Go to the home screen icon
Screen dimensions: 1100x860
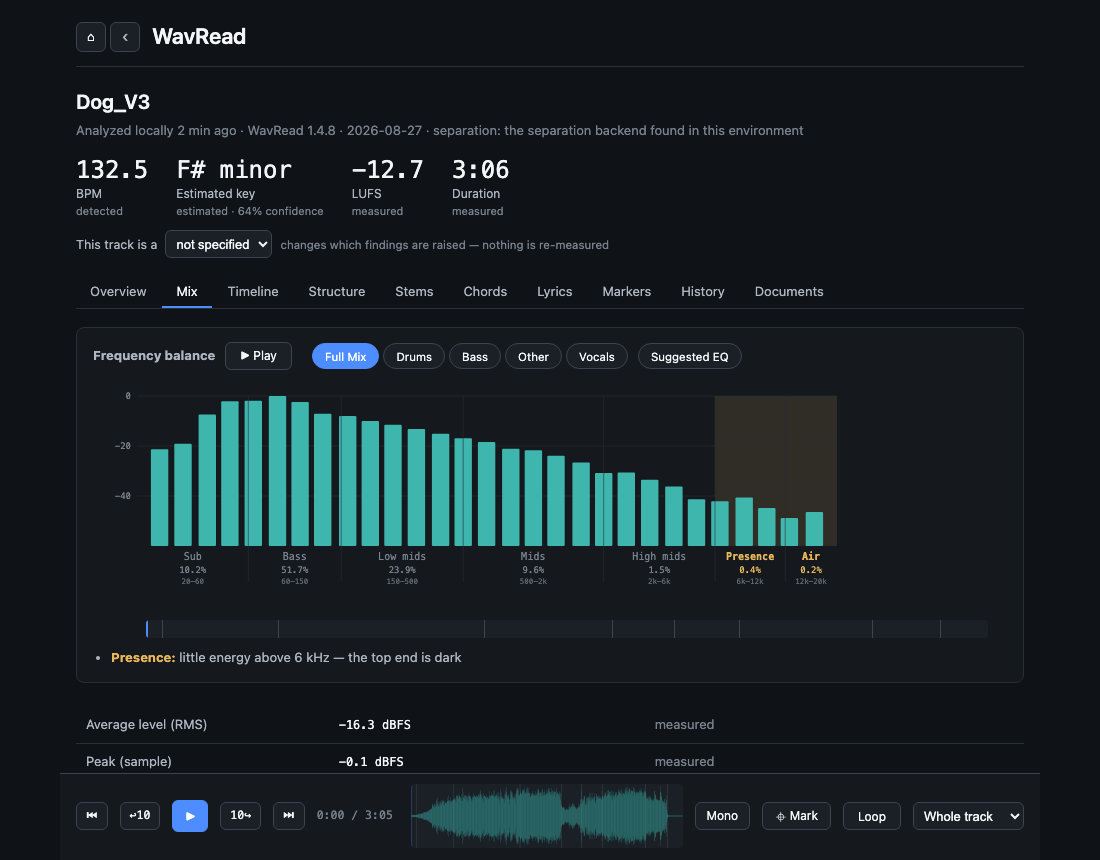90,37
